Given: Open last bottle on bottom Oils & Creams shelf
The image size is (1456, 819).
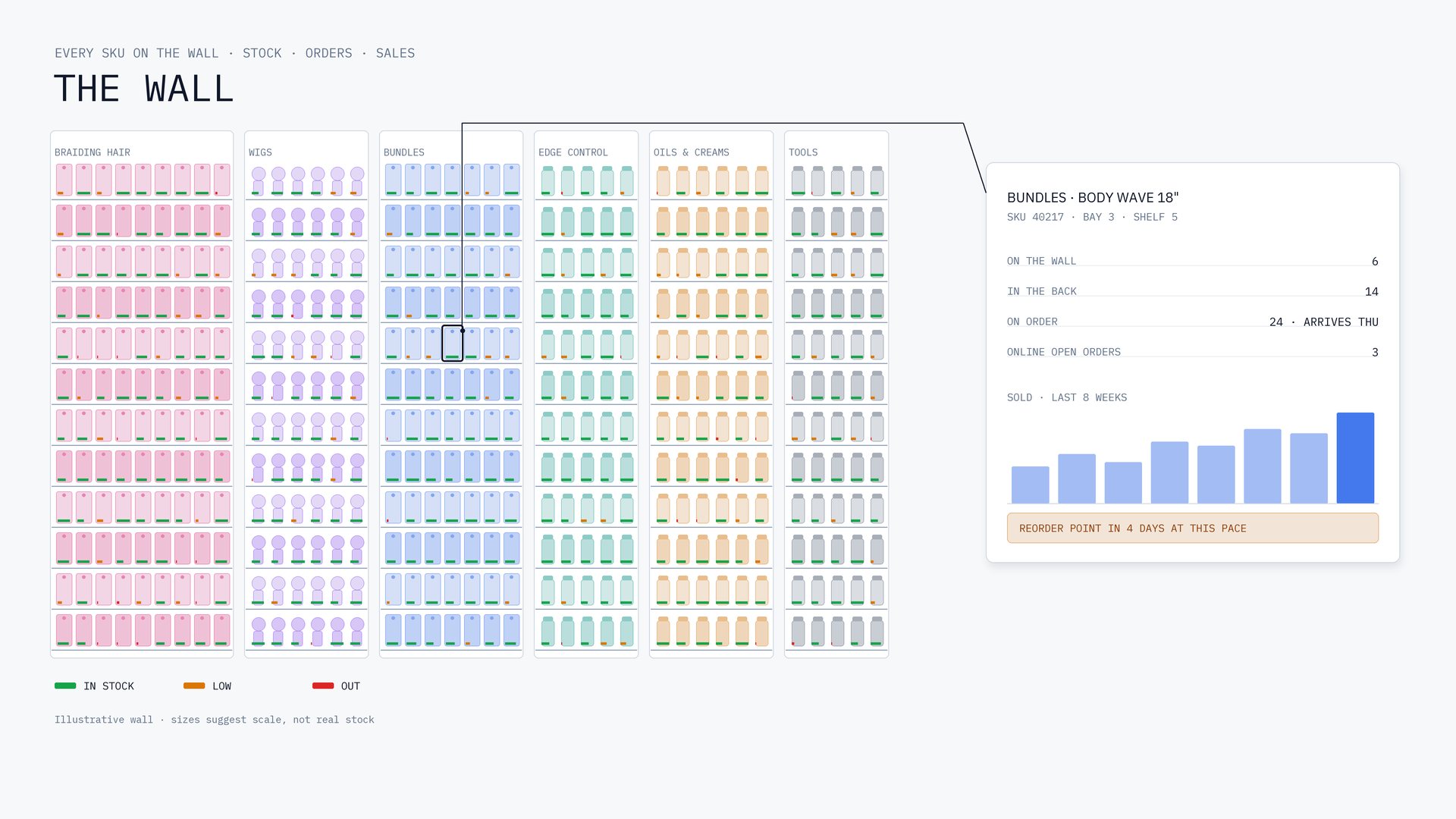Looking at the screenshot, I should (x=762, y=631).
